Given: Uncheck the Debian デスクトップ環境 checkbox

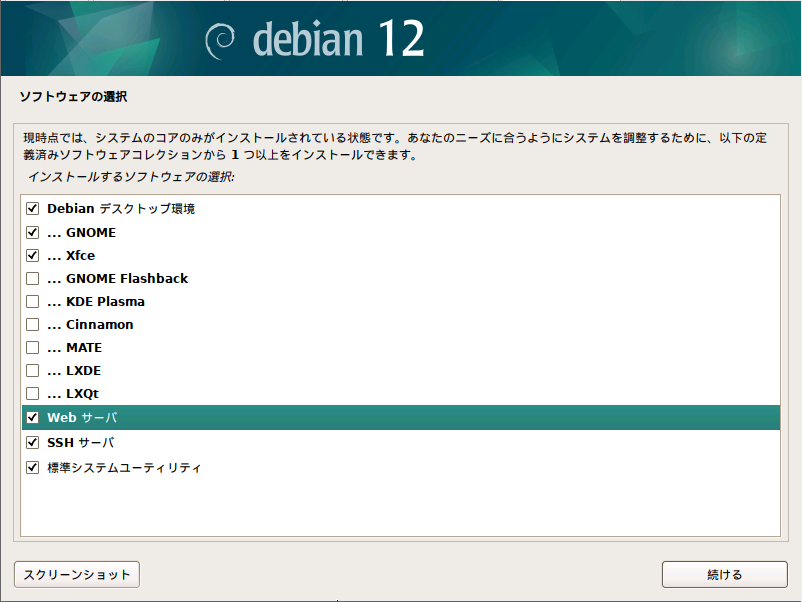Looking at the screenshot, I should pos(33,209).
